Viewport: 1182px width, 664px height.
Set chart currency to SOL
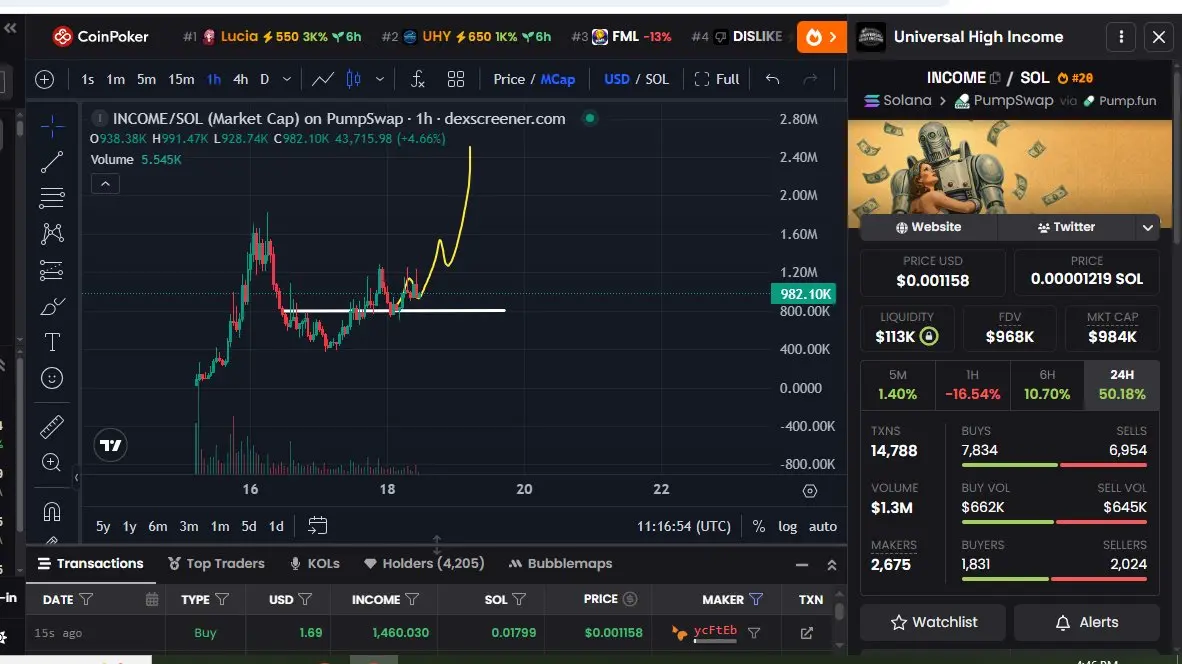657,79
